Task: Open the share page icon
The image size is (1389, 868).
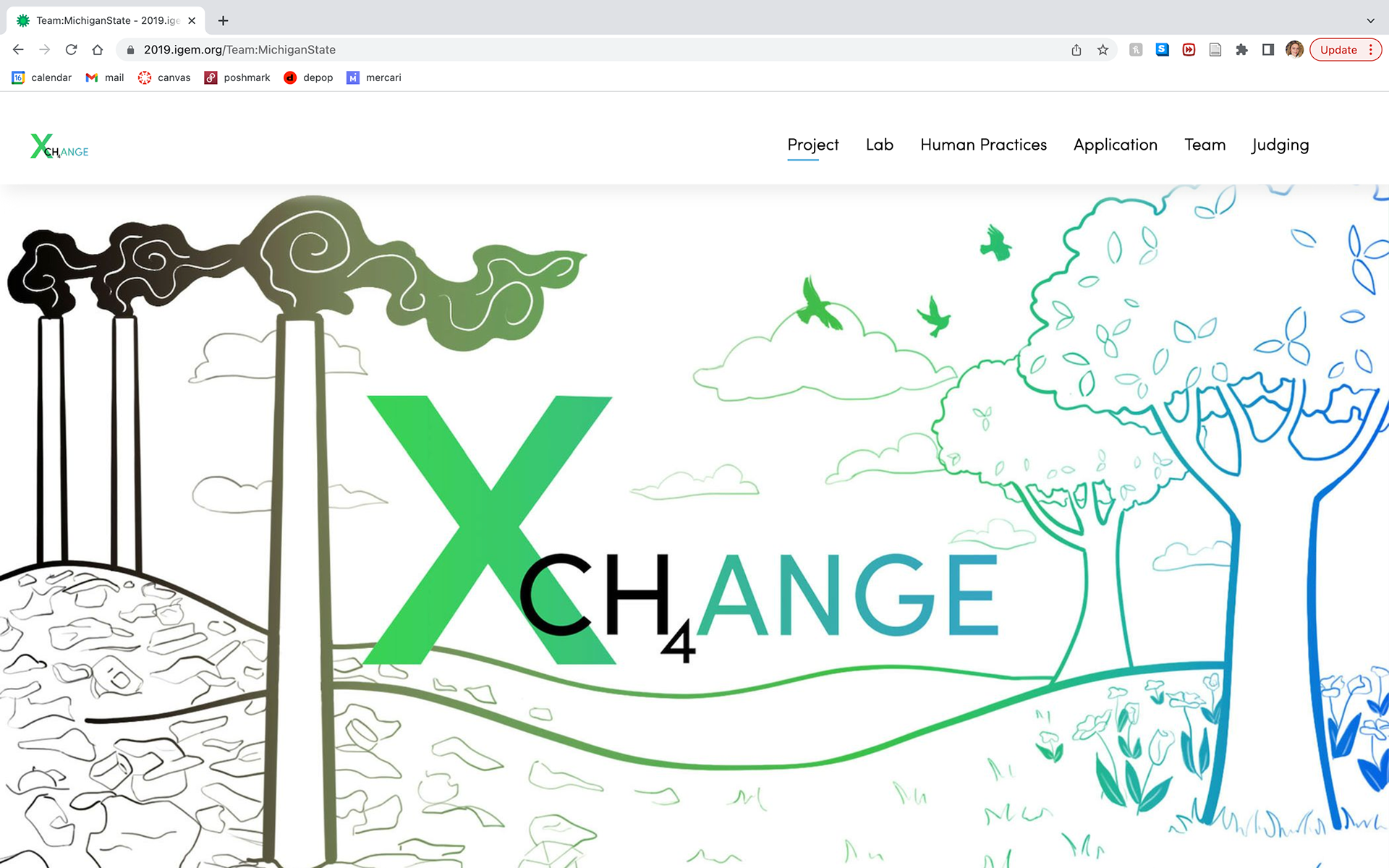Action: click(1076, 50)
